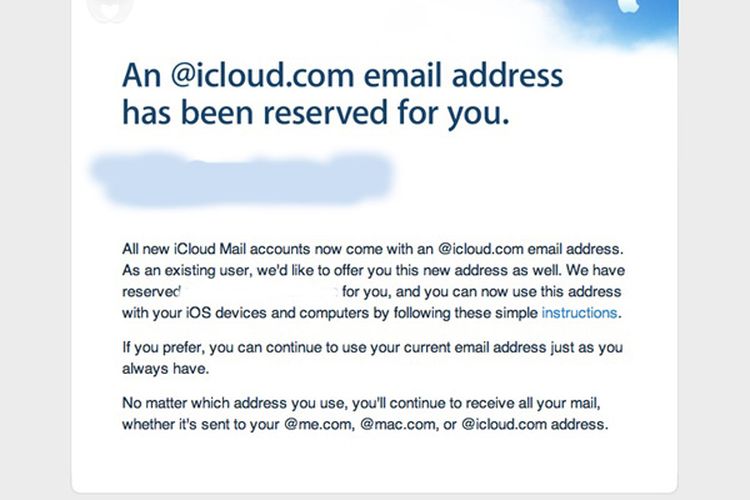Viewport: 750px width, 500px height.
Task: Click the sentence starting "All new iCloud Mail accounts"
Action: pos(373,249)
